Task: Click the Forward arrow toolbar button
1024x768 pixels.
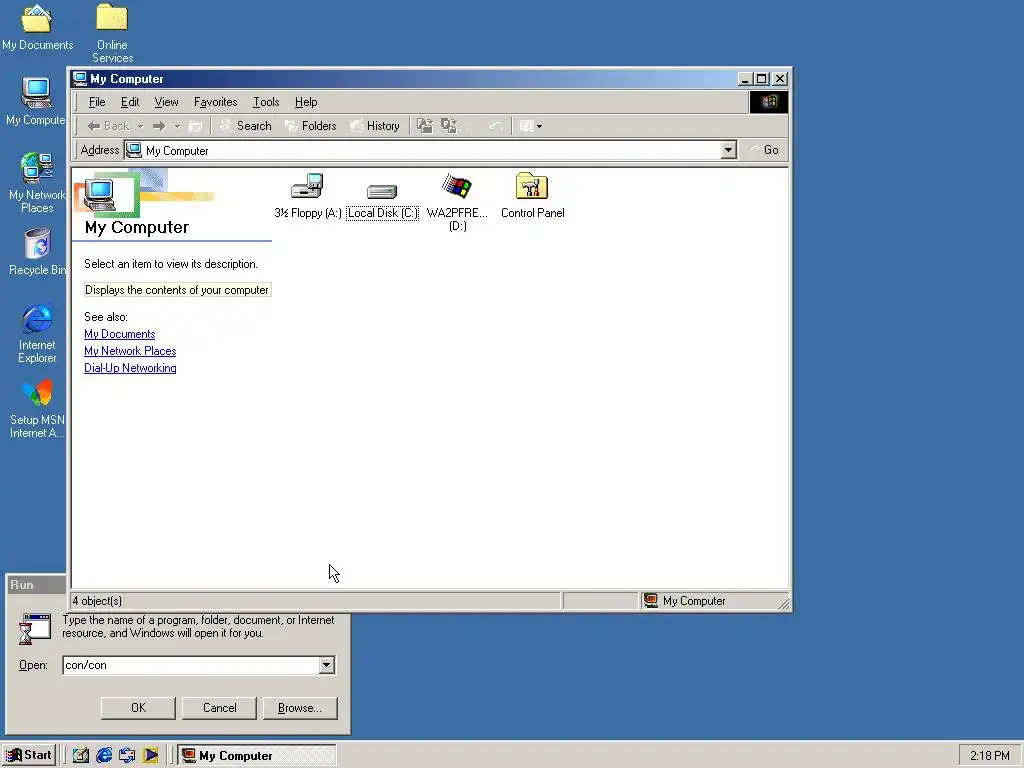Action: click(x=159, y=126)
